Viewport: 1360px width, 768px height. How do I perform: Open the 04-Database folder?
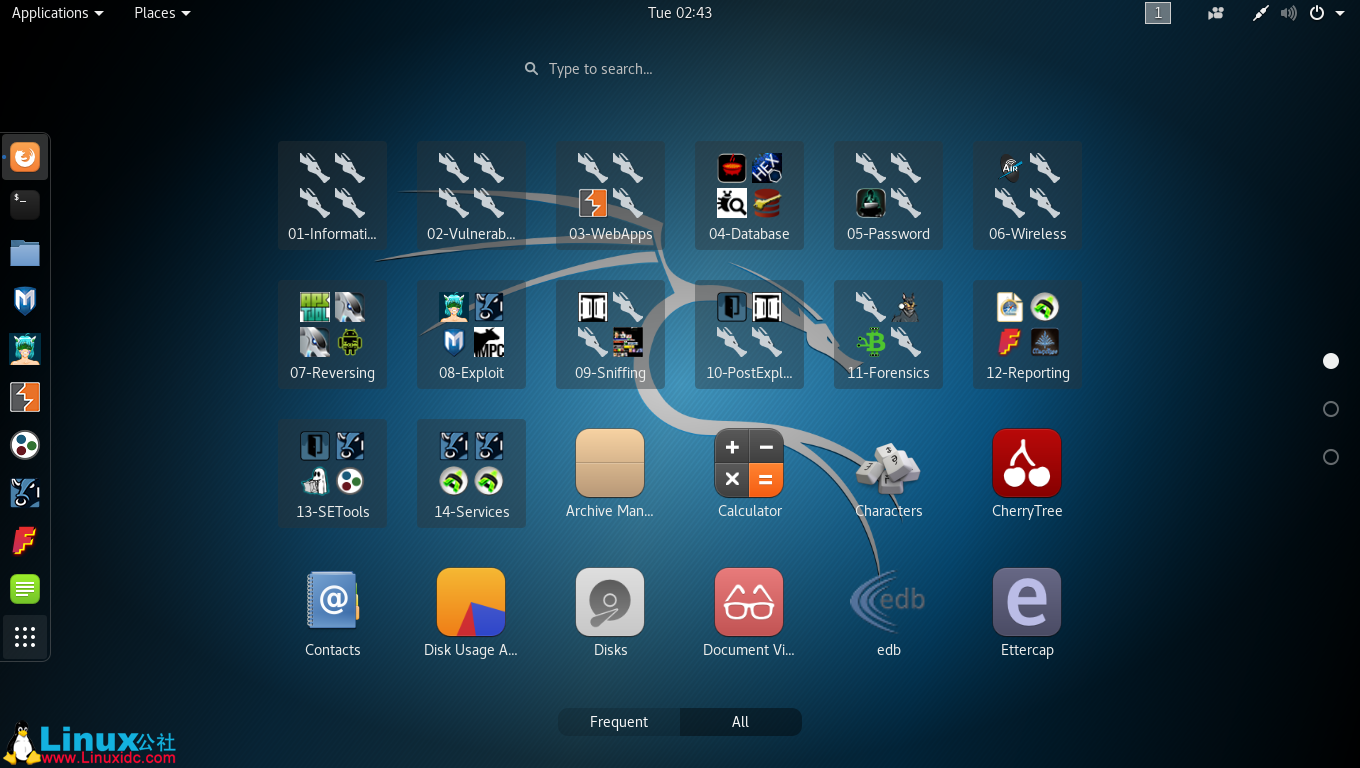pos(749,195)
